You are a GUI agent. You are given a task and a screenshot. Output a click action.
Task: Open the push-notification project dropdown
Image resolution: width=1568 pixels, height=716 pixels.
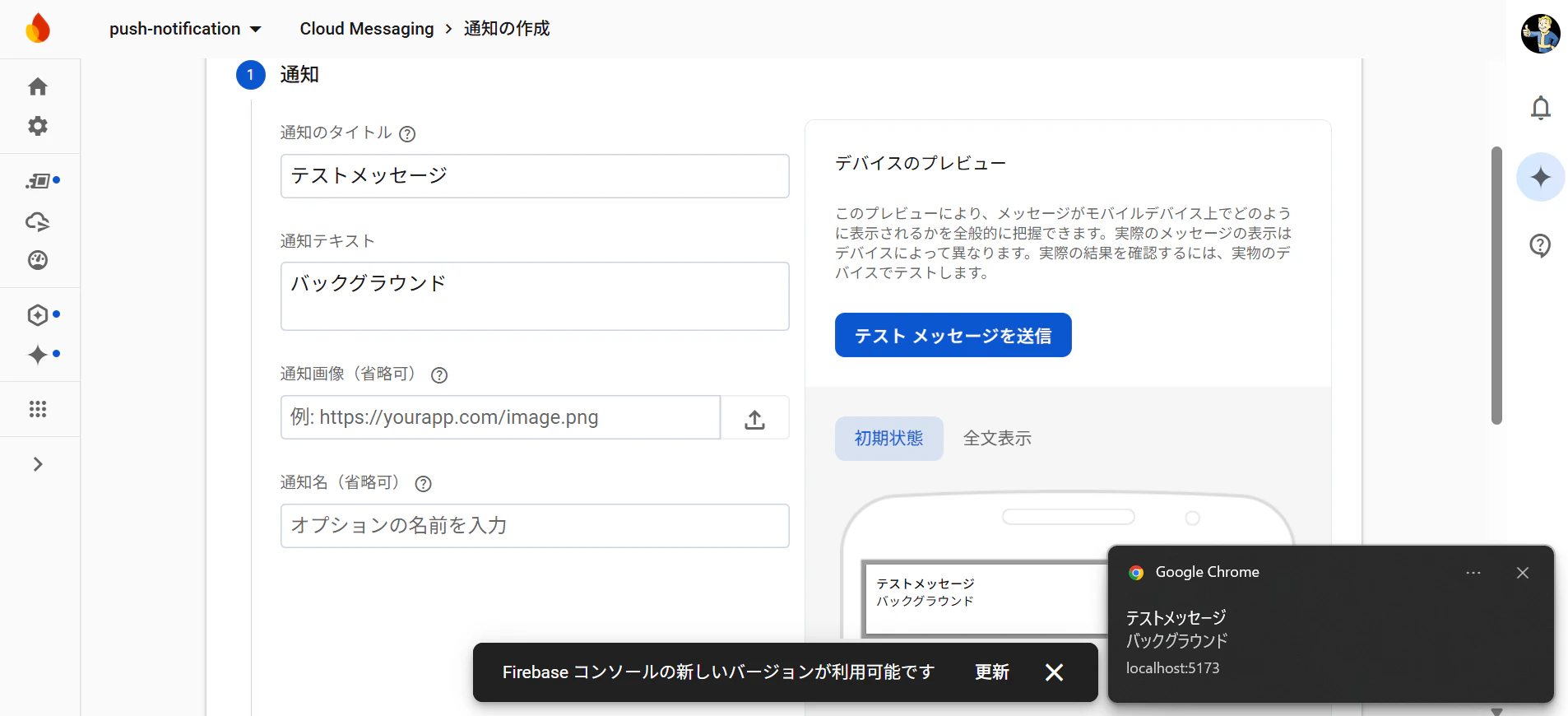coord(186,29)
